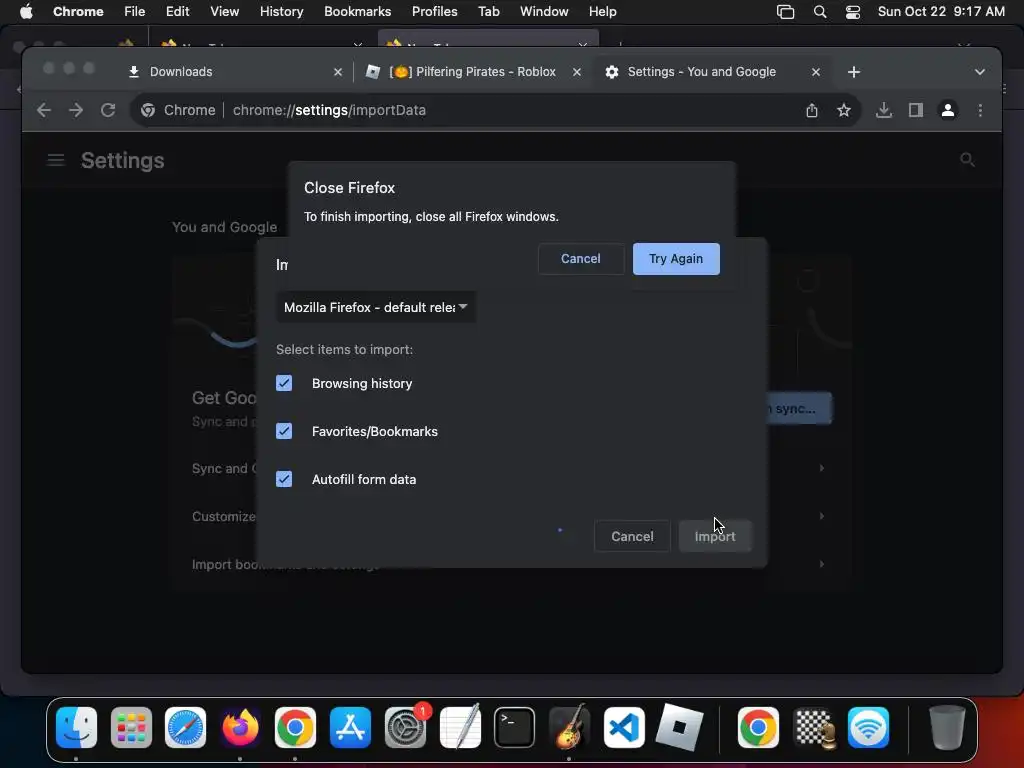Uncheck Autofill form data checkbox

pos(284,479)
